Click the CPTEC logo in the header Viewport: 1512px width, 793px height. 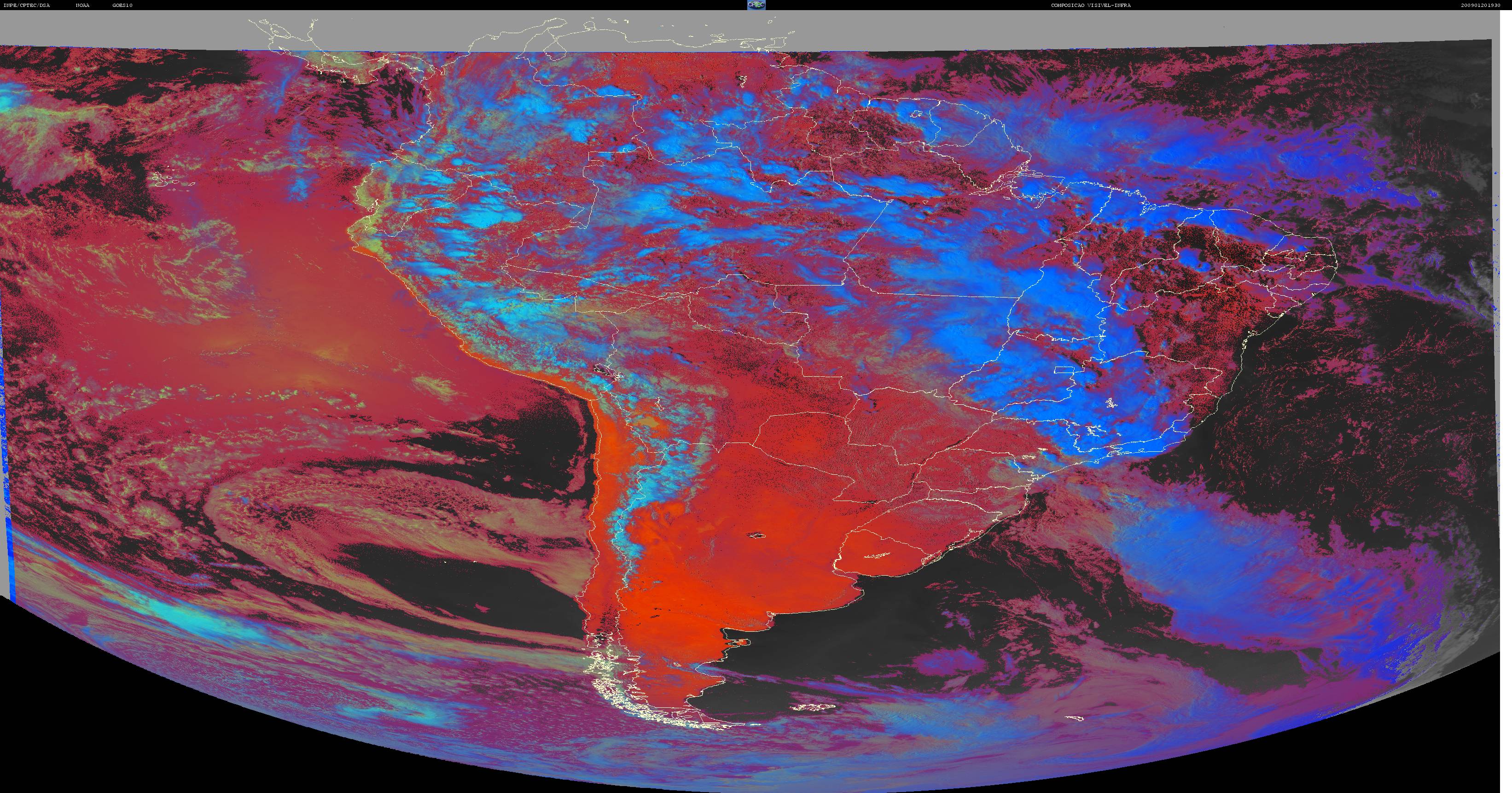pos(756,5)
